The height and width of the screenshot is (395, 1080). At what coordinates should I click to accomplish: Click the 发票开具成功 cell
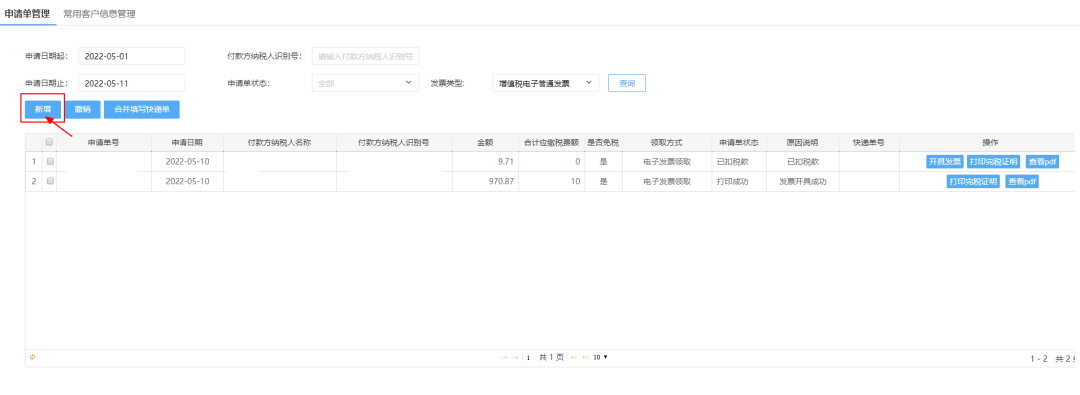[x=802, y=182]
